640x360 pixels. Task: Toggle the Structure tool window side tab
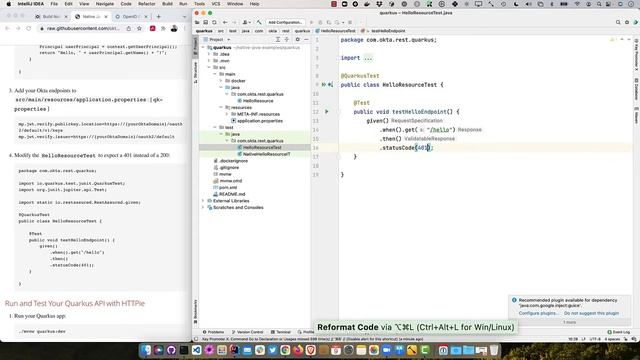(x=196, y=73)
